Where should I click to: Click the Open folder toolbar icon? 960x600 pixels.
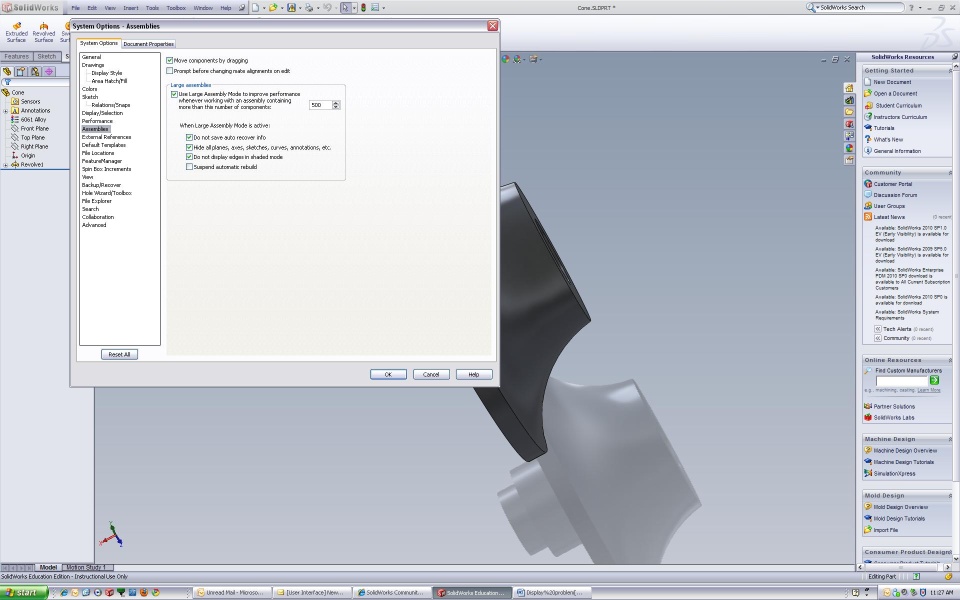pos(273,8)
